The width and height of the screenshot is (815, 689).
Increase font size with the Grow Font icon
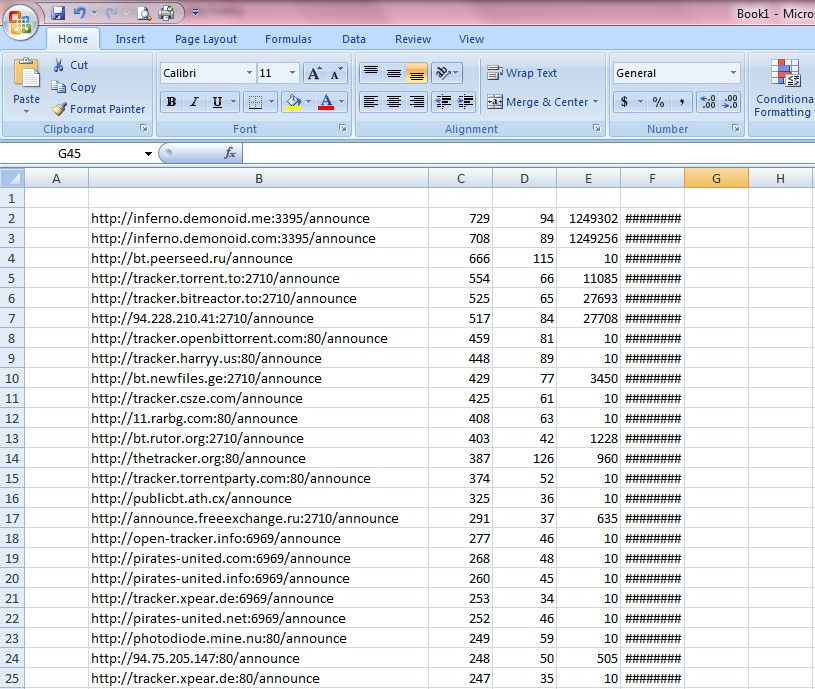(x=314, y=73)
